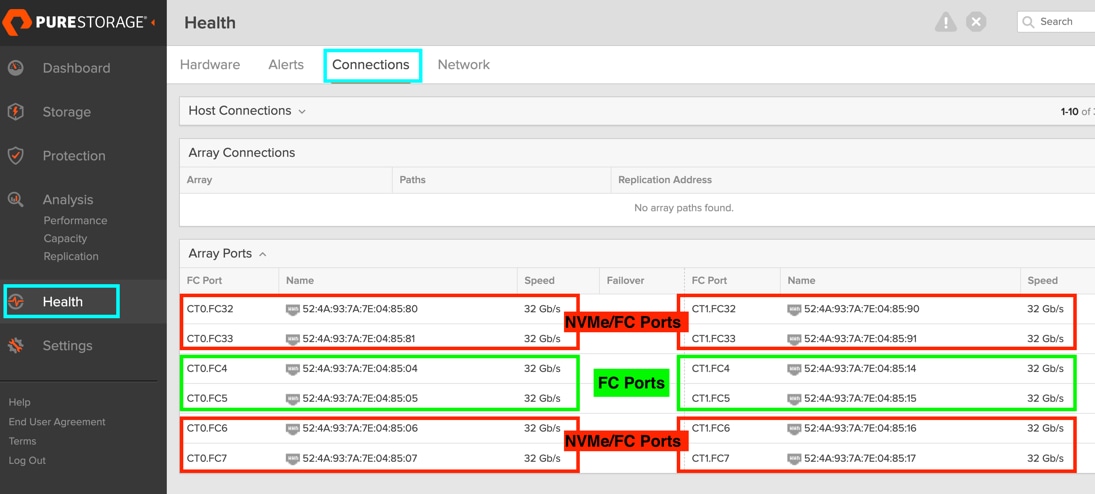Open the warning alerts triangle icon
The width and height of the screenshot is (1095, 494).
(946, 22)
